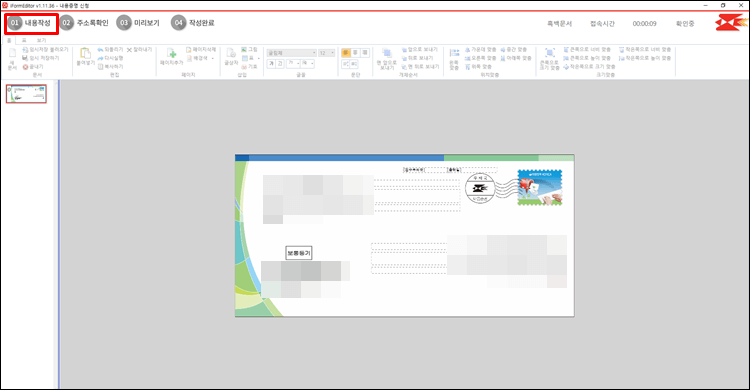This screenshot has width=750, height=390.
Task: Match size to smaller 작은쪽으로 크기 맞춤
Action: click(589, 67)
